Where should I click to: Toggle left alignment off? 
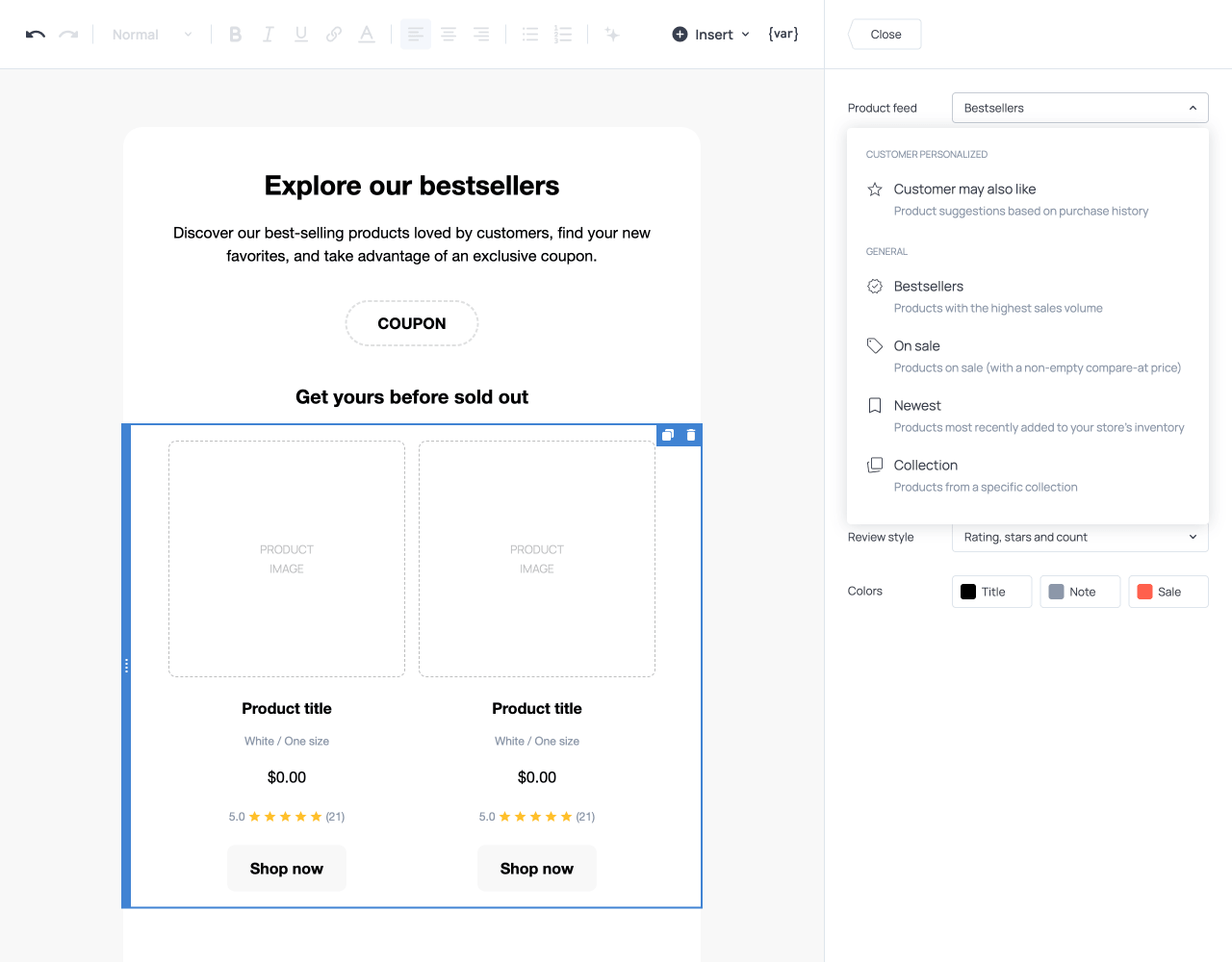click(x=415, y=34)
